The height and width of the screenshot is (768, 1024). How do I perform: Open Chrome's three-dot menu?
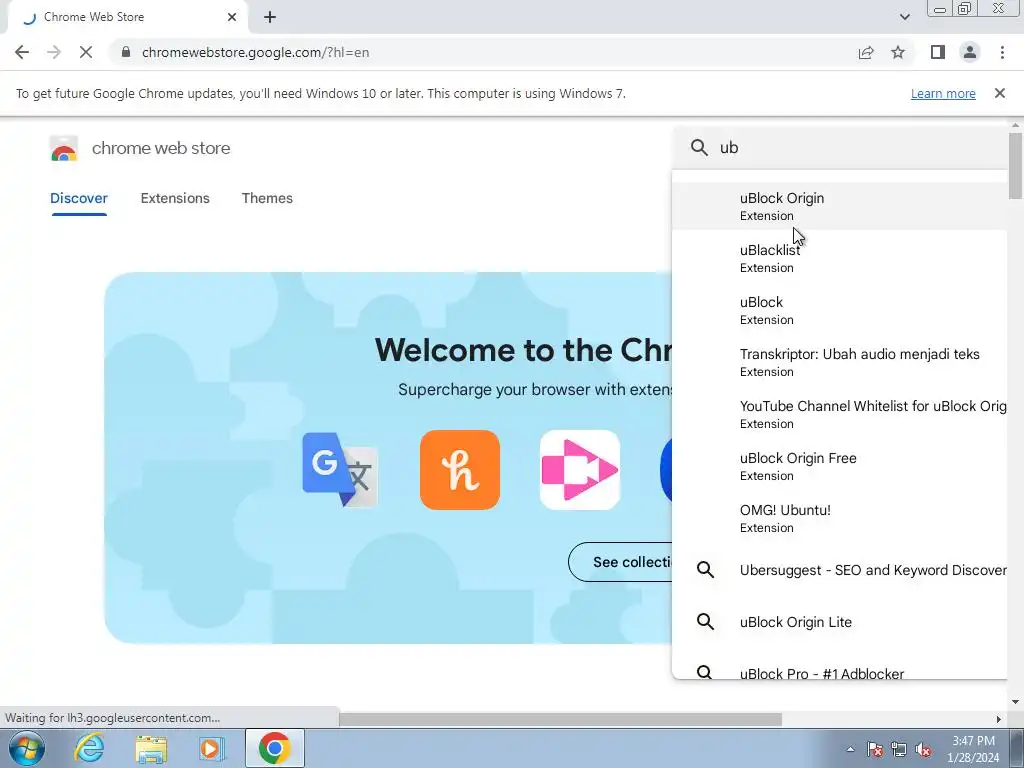pos(1002,52)
